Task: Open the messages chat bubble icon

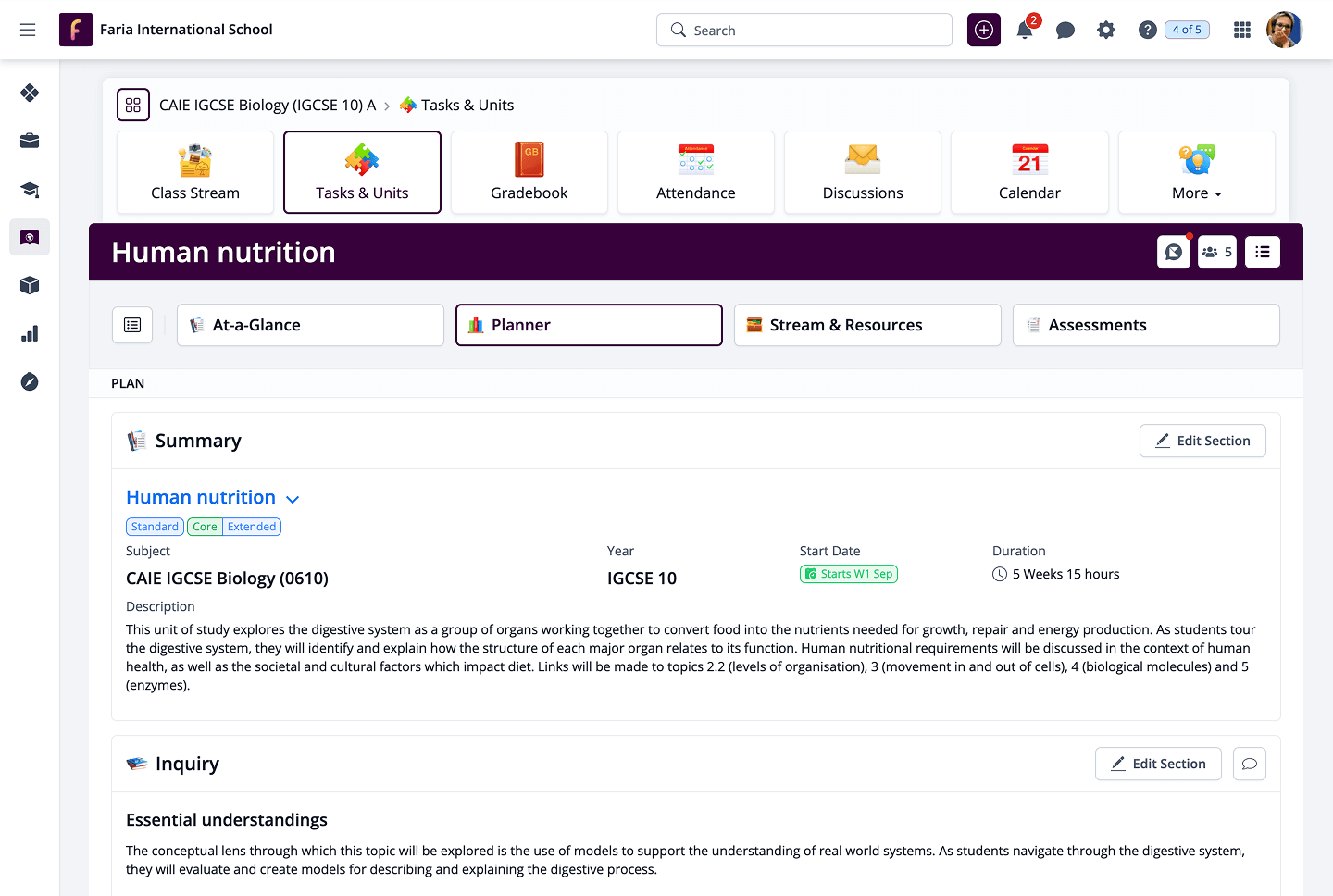Action: tap(1065, 31)
